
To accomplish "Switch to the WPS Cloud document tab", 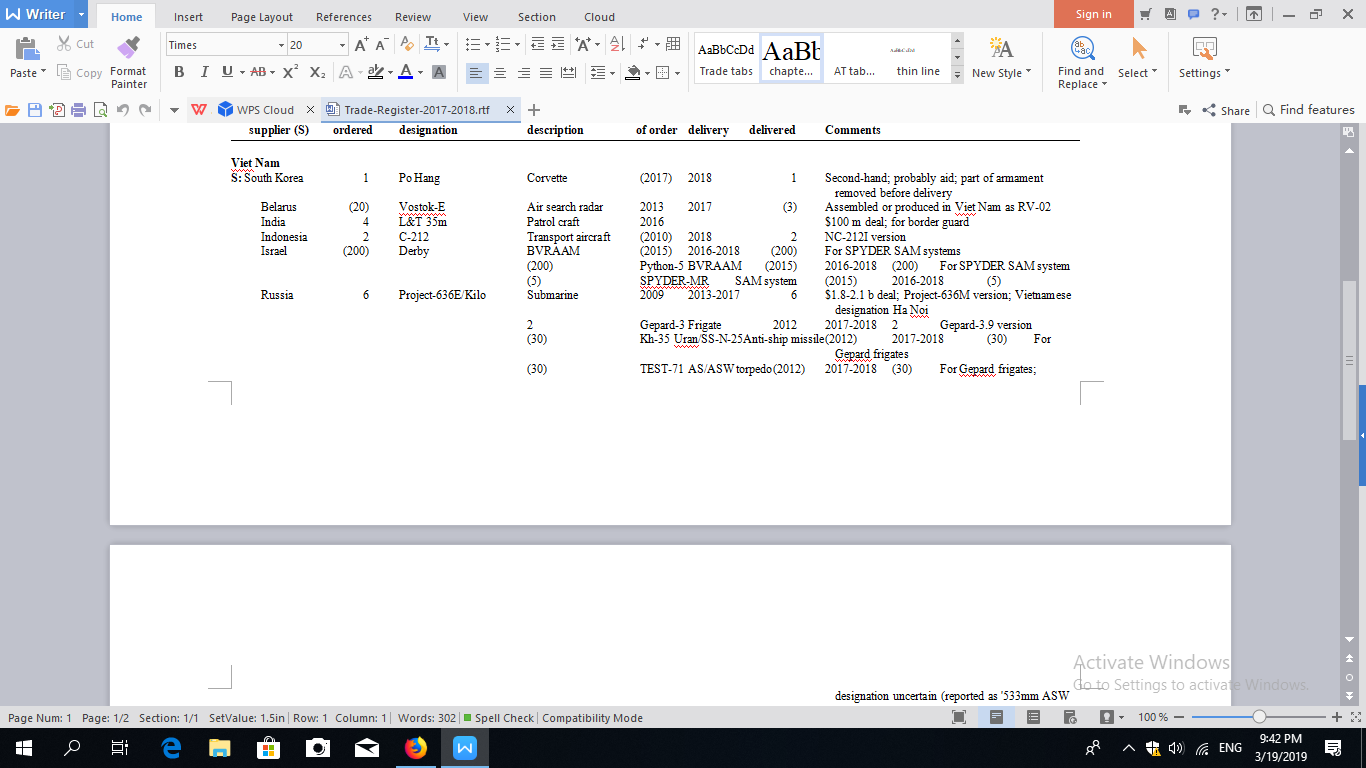I will coord(265,110).
